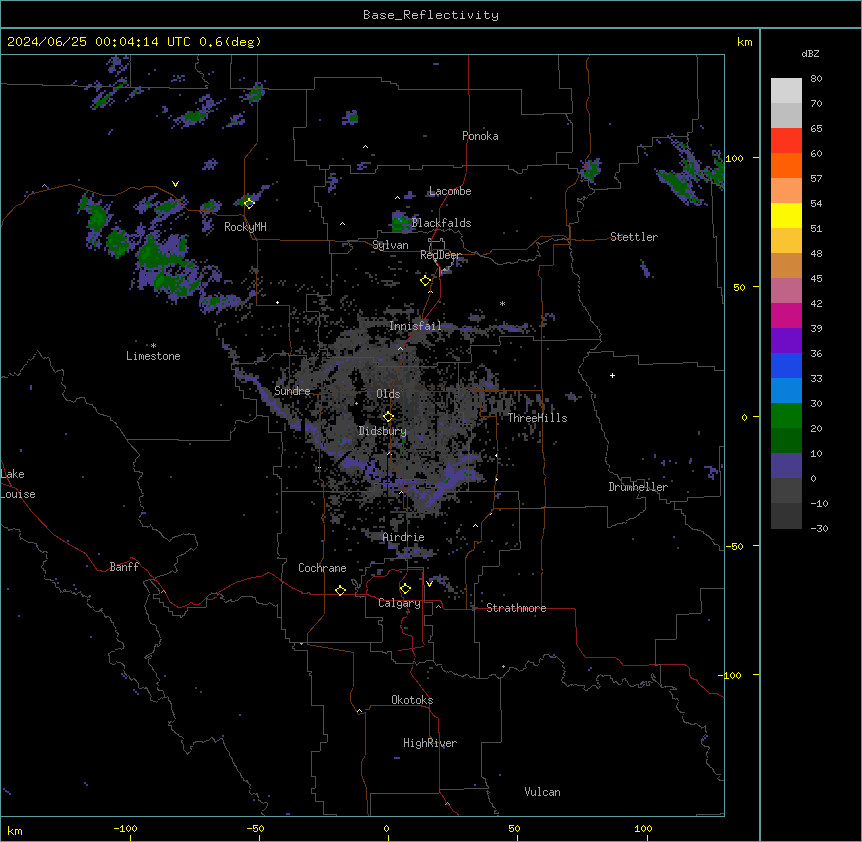Click the Airdrie city label

point(403,537)
